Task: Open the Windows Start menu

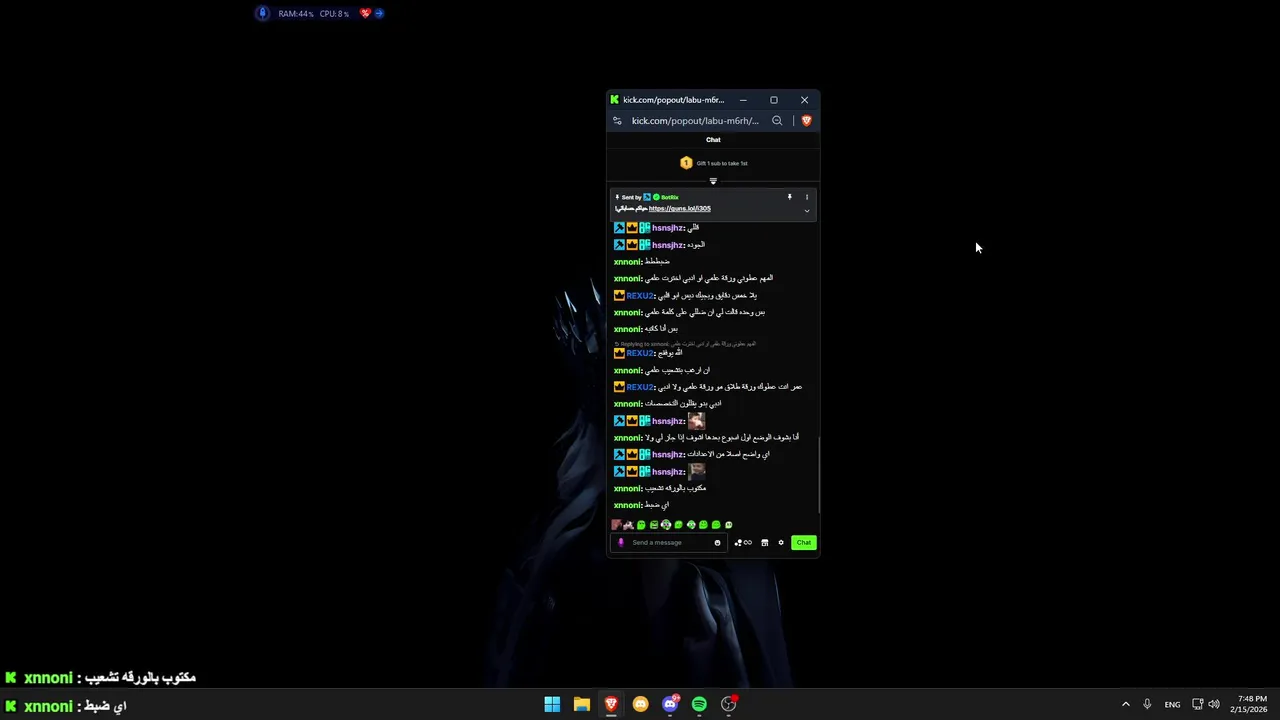Action: tap(552, 704)
